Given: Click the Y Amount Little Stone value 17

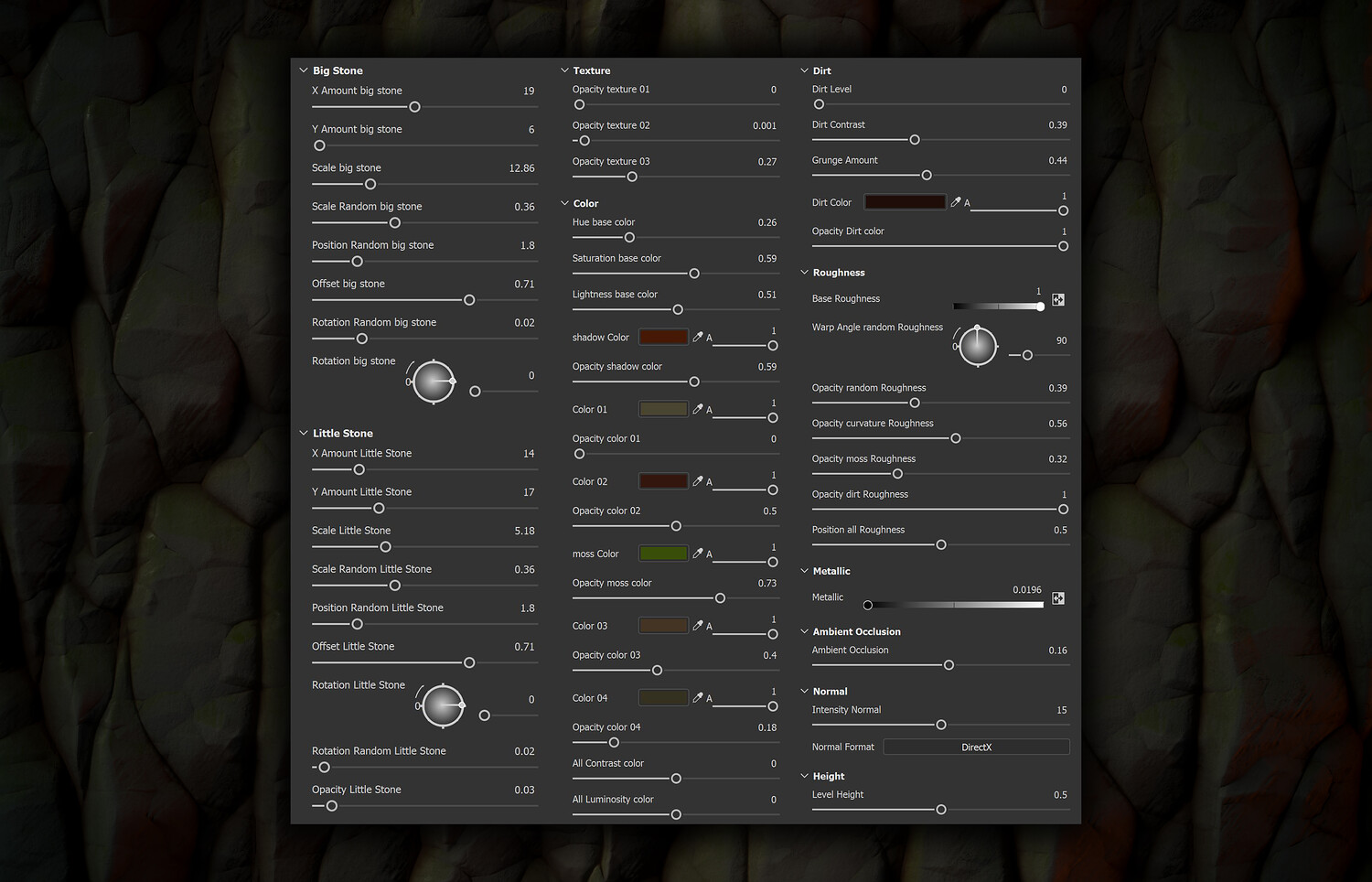Looking at the screenshot, I should tap(529, 492).
